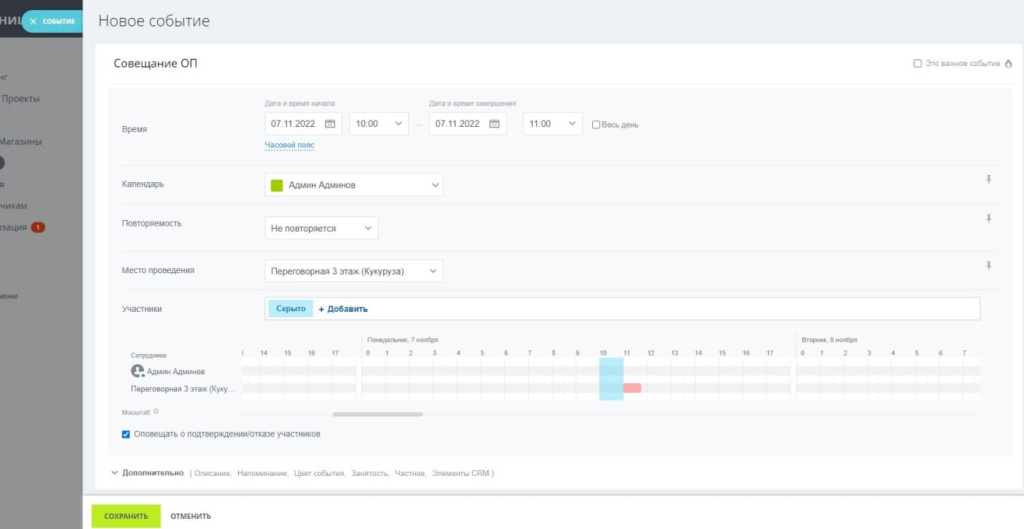The width and height of the screenshot is (1024, 529).
Task: Open the Не повторяется recurrence dropdown
Action: pyautogui.click(x=321, y=229)
